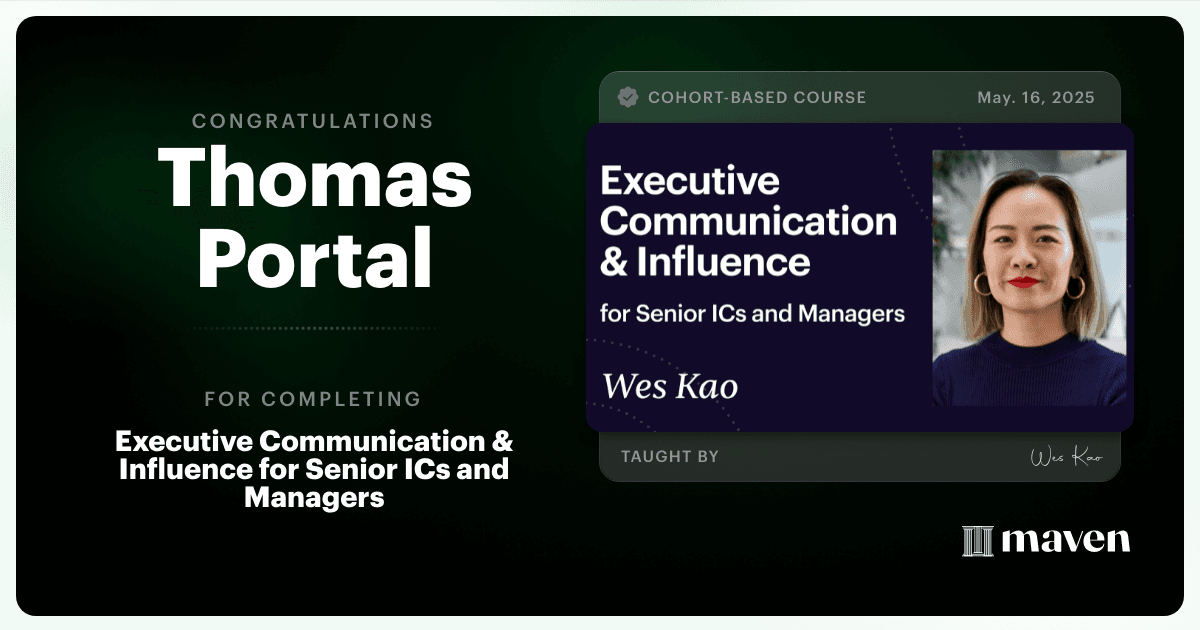The height and width of the screenshot is (630, 1200).
Task: Select the instructor's portrait photo
Action: point(1029,278)
